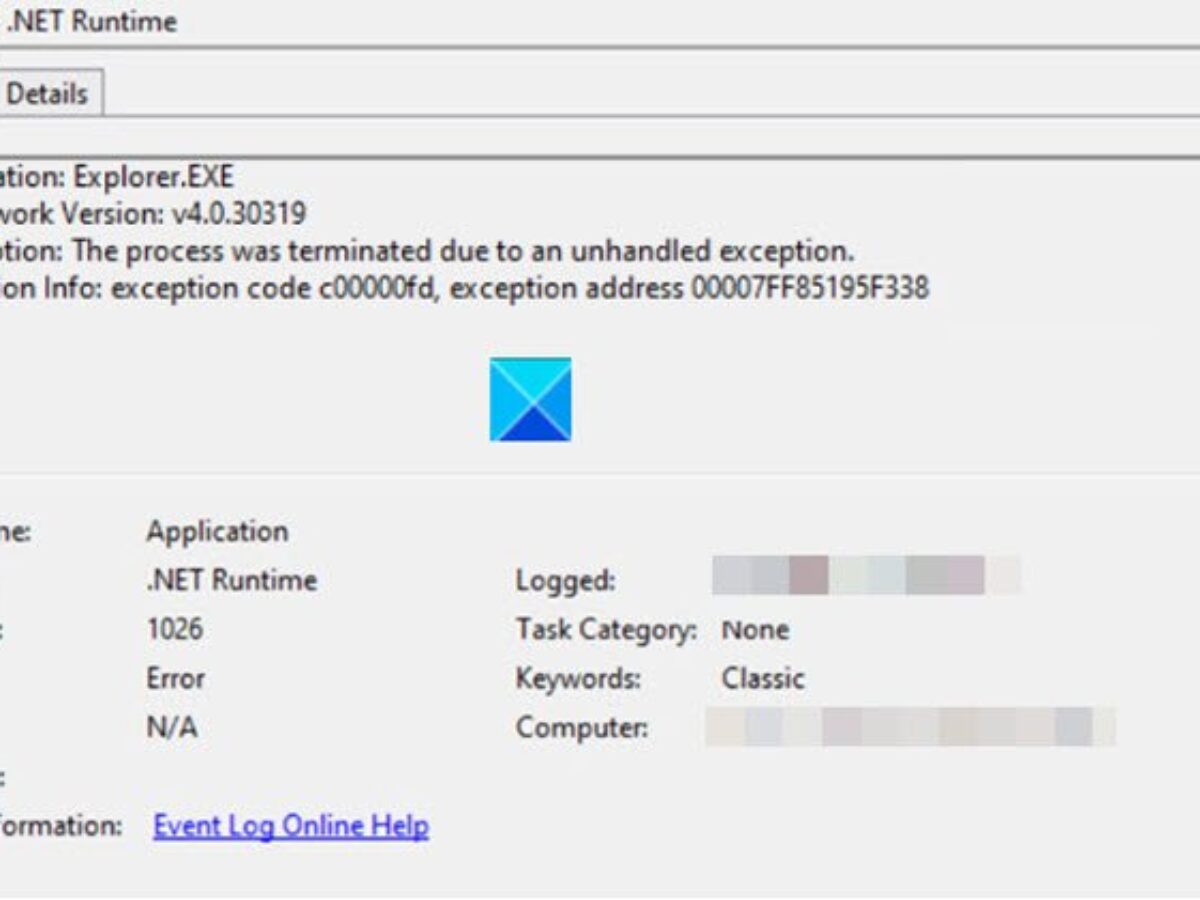Click the event ID value 1026

click(174, 629)
